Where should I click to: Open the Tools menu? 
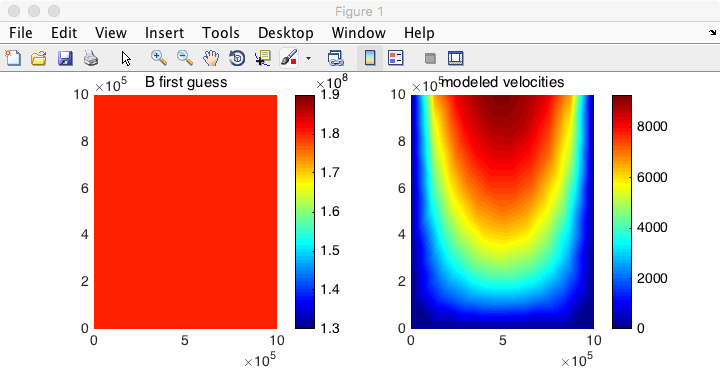click(220, 33)
